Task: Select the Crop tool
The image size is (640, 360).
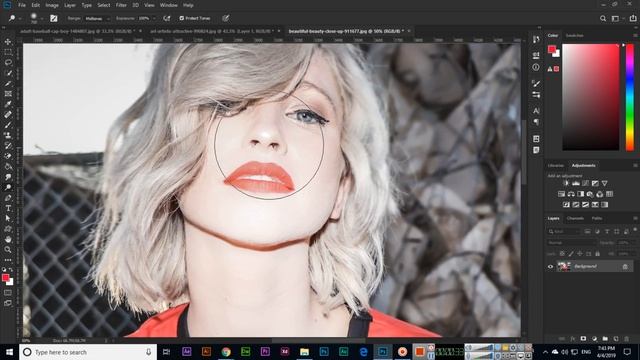Action: pyautogui.click(x=8, y=83)
